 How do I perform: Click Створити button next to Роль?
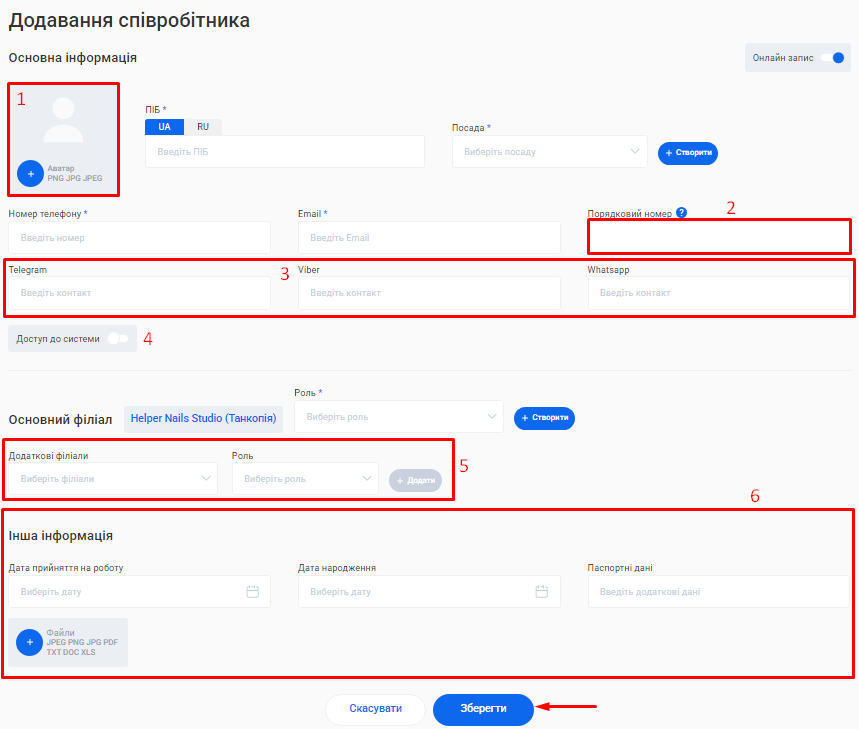tap(544, 418)
